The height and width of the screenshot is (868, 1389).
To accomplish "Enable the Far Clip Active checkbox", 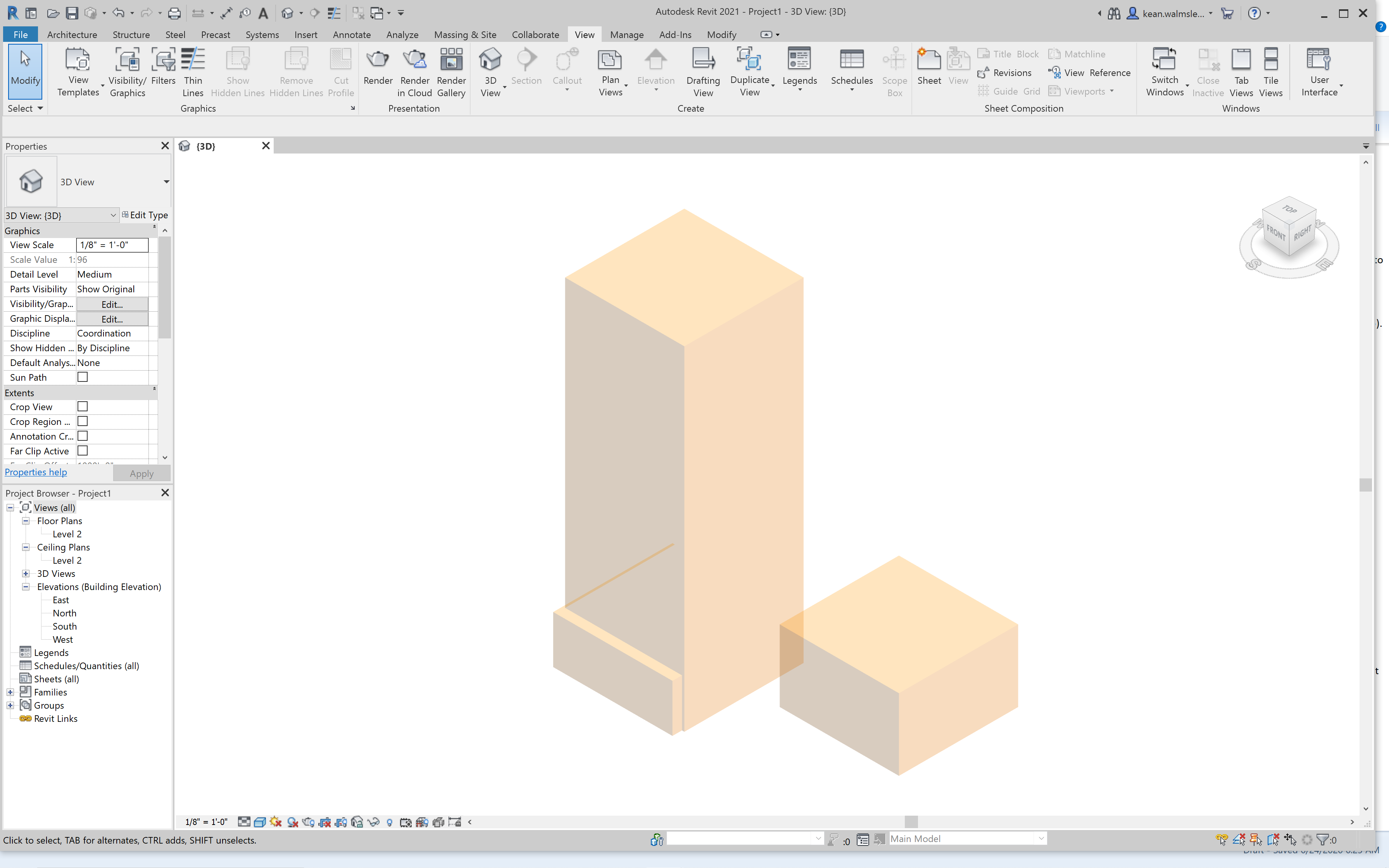I will [x=83, y=450].
